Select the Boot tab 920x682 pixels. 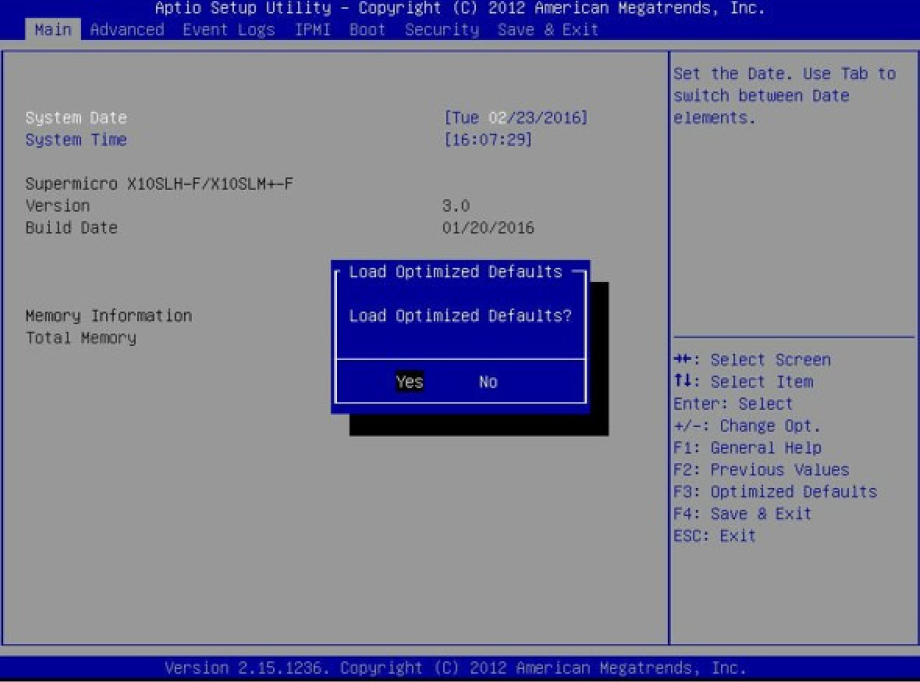pyautogui.click(x=367, y=29)
